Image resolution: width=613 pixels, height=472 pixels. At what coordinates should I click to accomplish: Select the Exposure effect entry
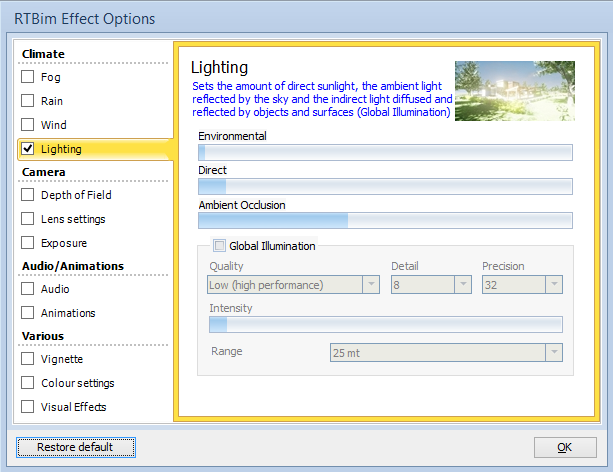click(64, 243)
